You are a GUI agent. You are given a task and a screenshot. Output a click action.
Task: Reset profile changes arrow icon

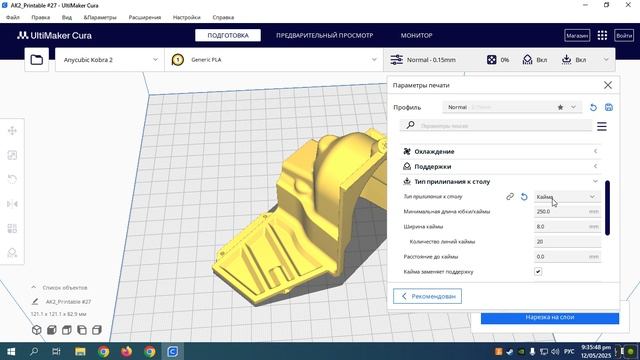click(593, 107)
